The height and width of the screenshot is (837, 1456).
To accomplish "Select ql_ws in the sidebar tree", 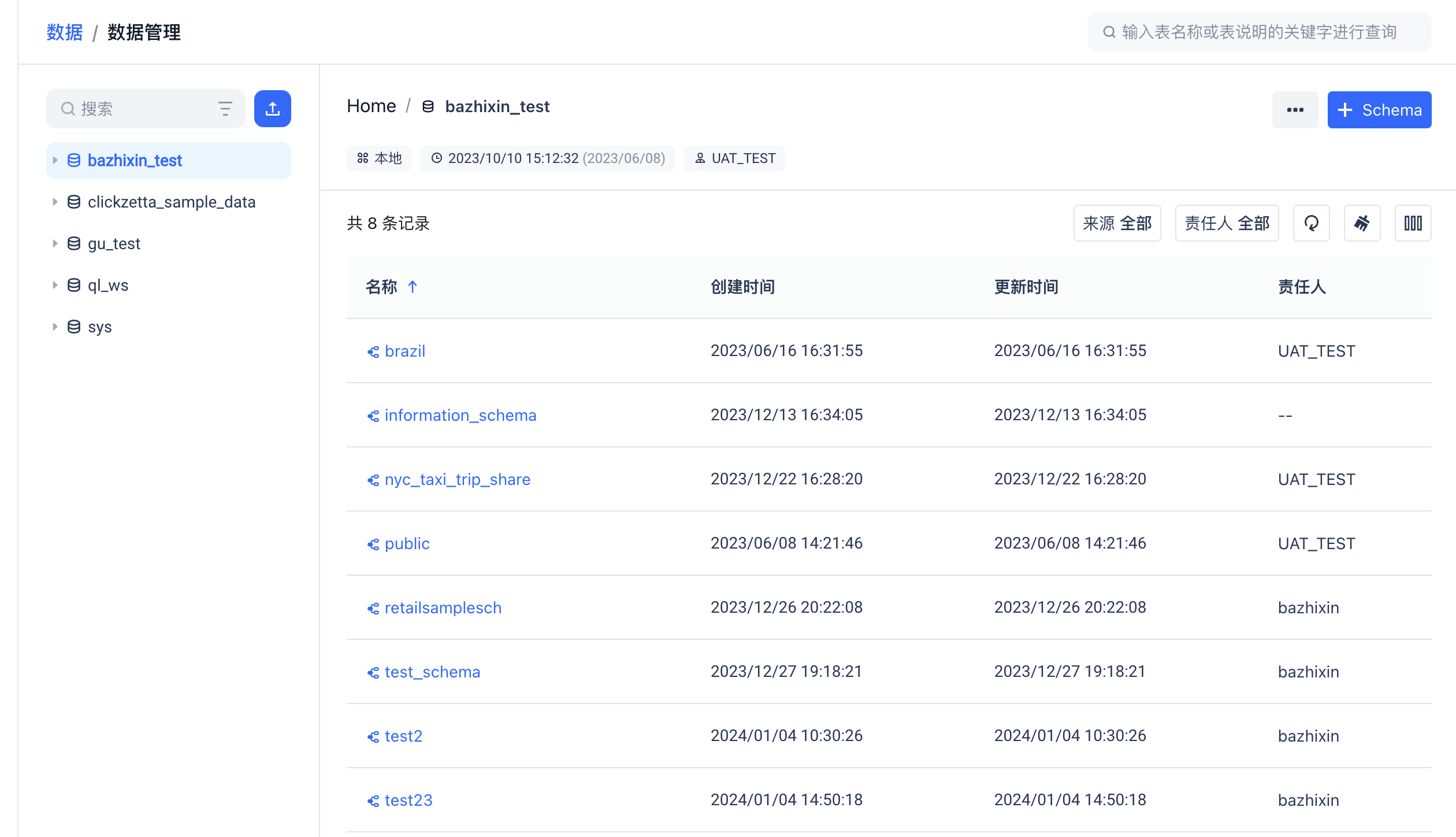I will click(x=108, y=286).
